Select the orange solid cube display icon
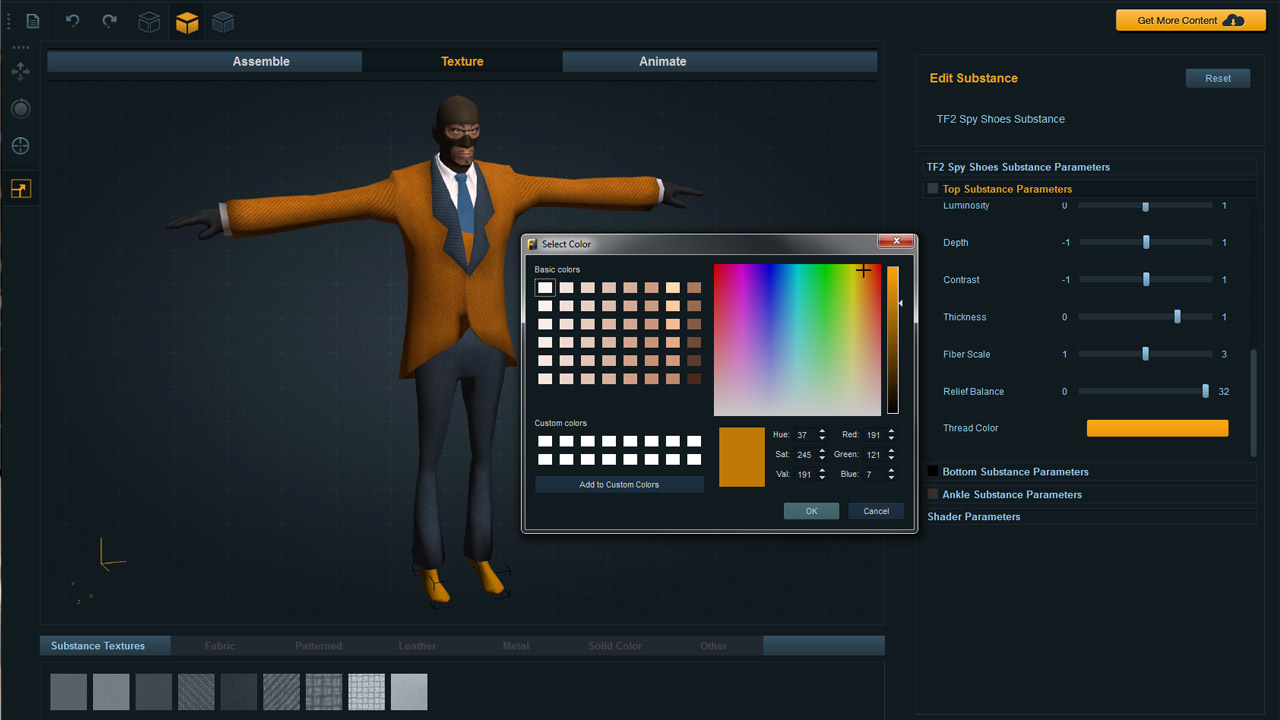Screen dimensions: 1280x720 coord(187,22)
